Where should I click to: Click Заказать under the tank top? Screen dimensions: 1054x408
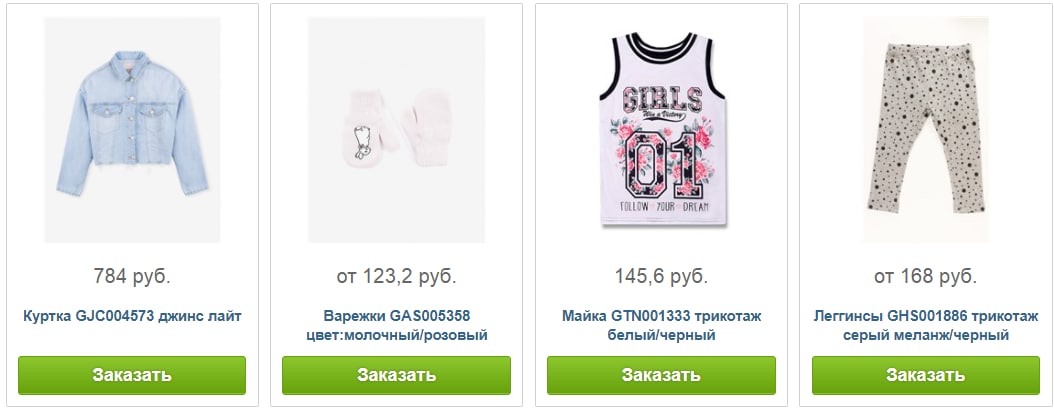(661, 375)
